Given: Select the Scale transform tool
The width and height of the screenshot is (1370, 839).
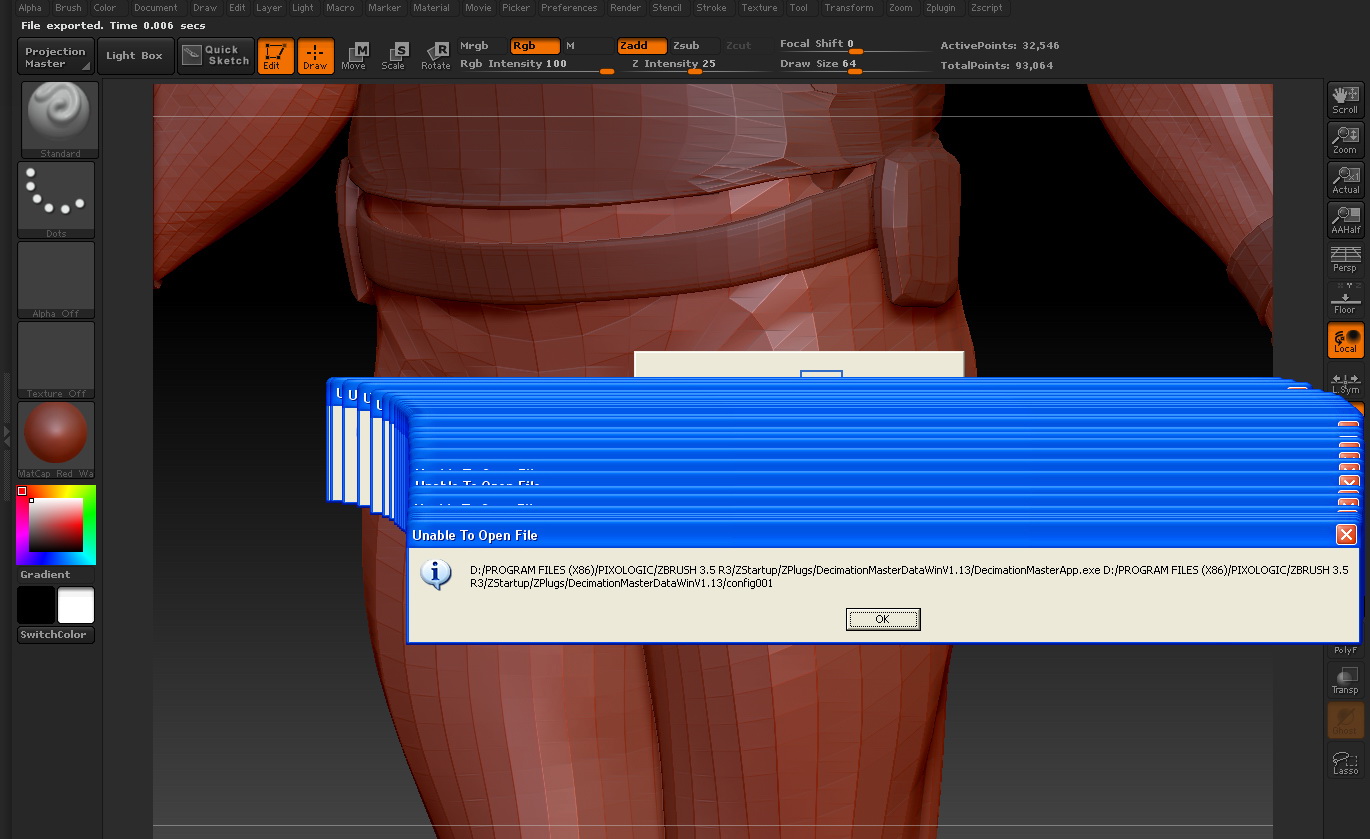Looking at the screenshot, I should (394, 56).
